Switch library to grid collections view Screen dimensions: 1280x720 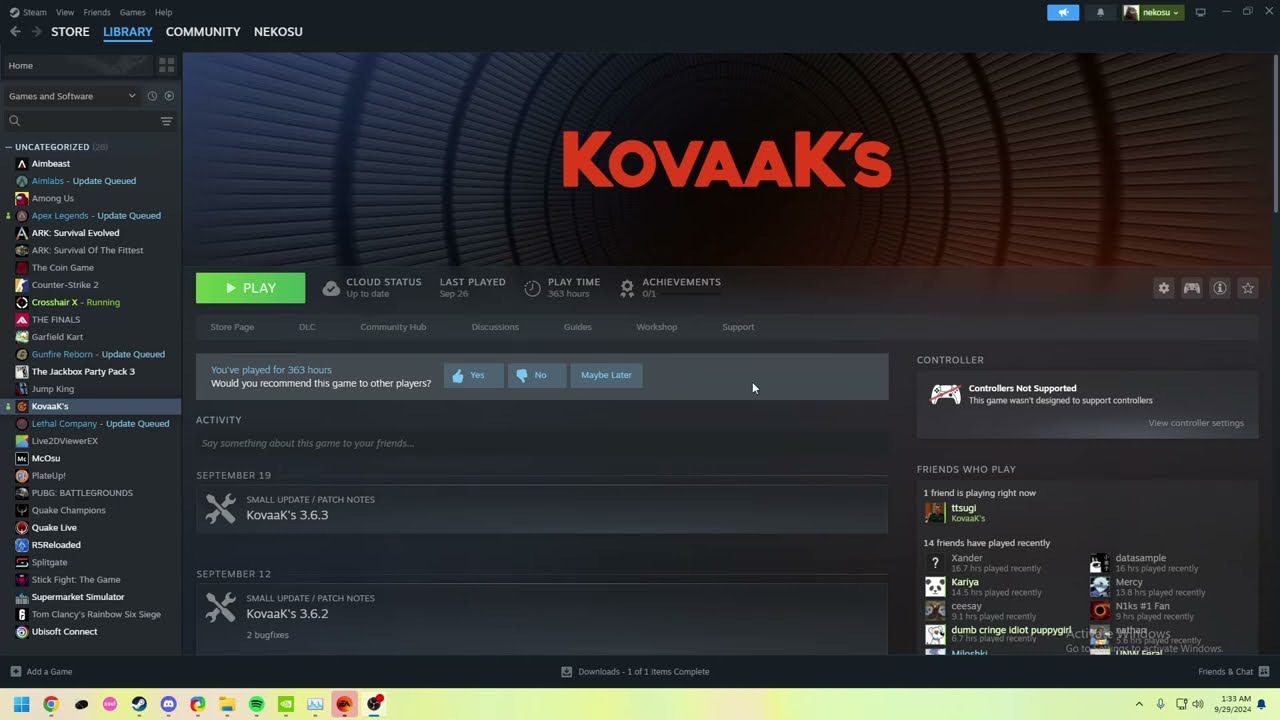pyautogui.click(x=167, y=65)
